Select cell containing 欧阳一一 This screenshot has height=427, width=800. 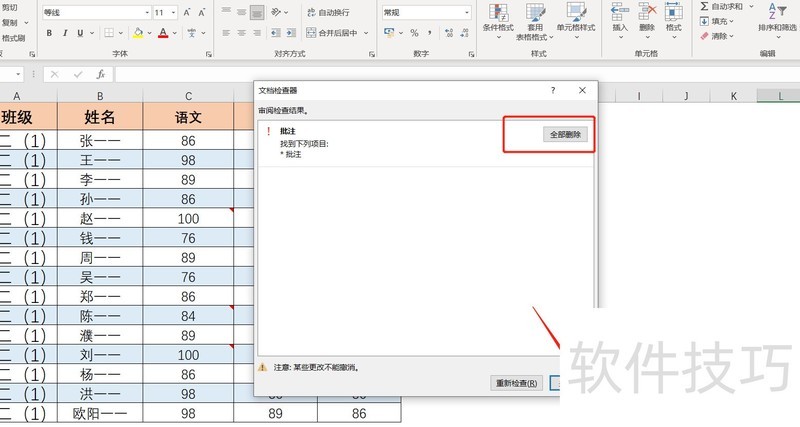point(100,413)
